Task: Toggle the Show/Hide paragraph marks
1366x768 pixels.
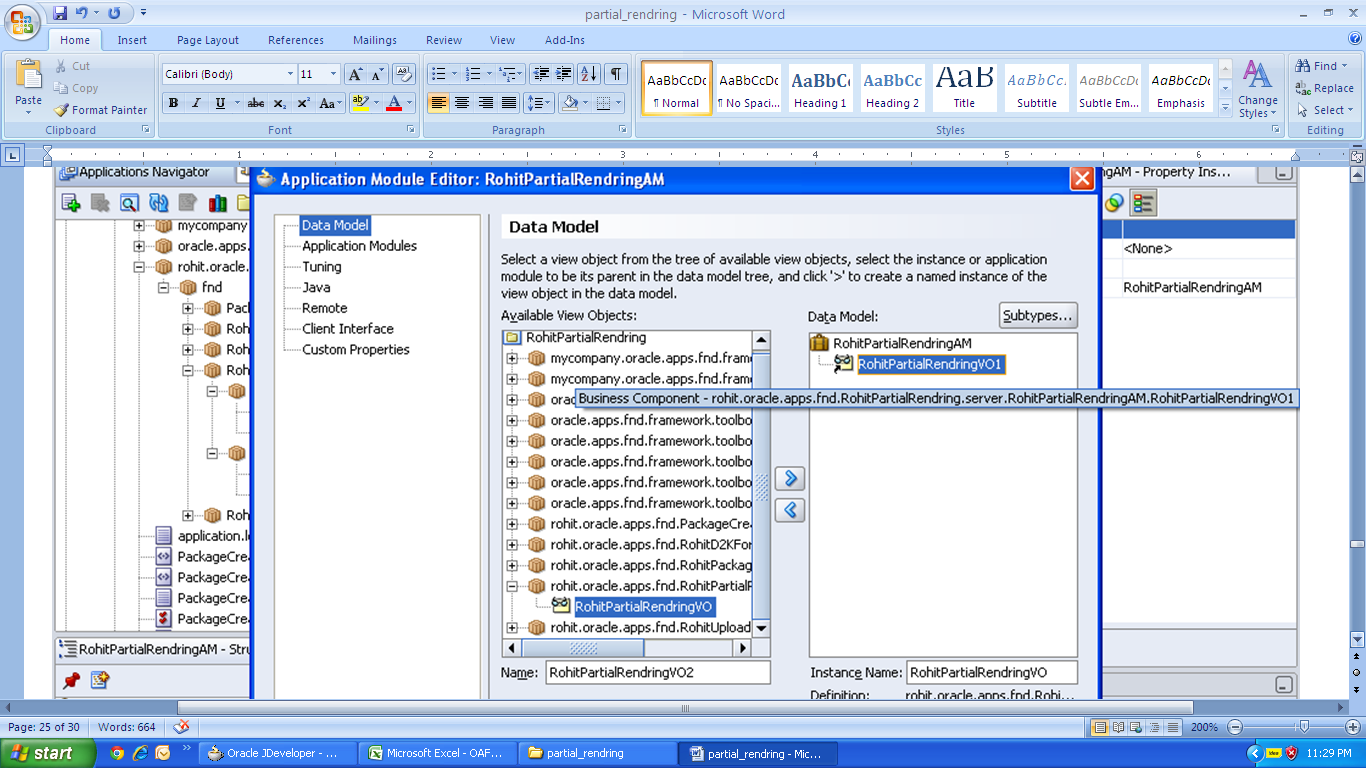Action: tap(617, 73)
